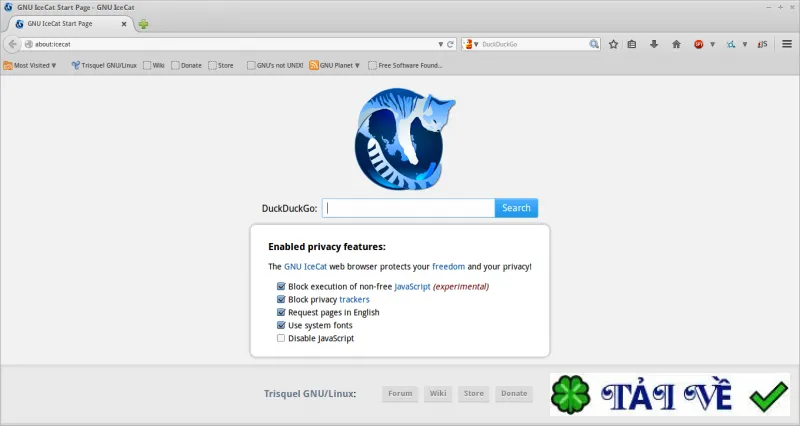The width and height of the screenshot is (800, 426).
Task: Open a new tab with green plus
Action: (143, 24)
